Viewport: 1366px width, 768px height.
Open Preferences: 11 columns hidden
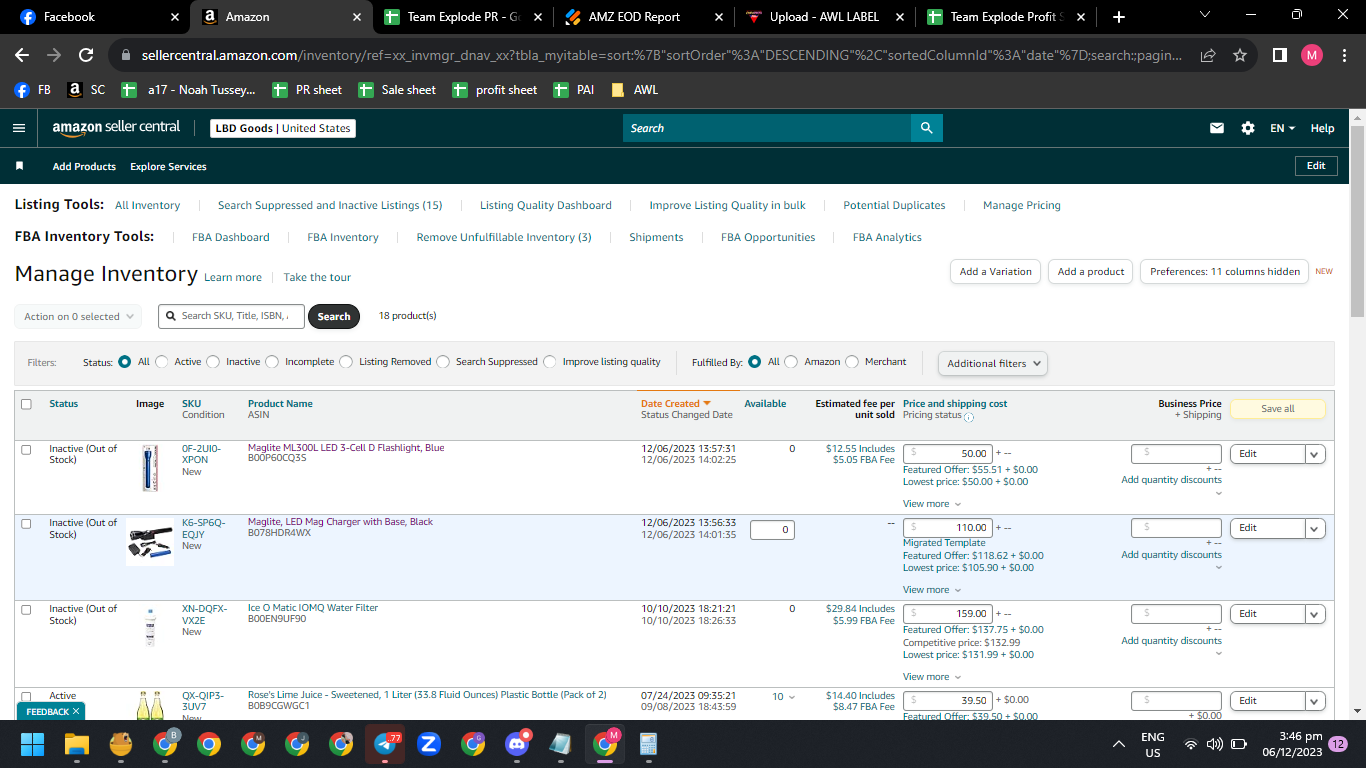click(x=1224, y=271)
